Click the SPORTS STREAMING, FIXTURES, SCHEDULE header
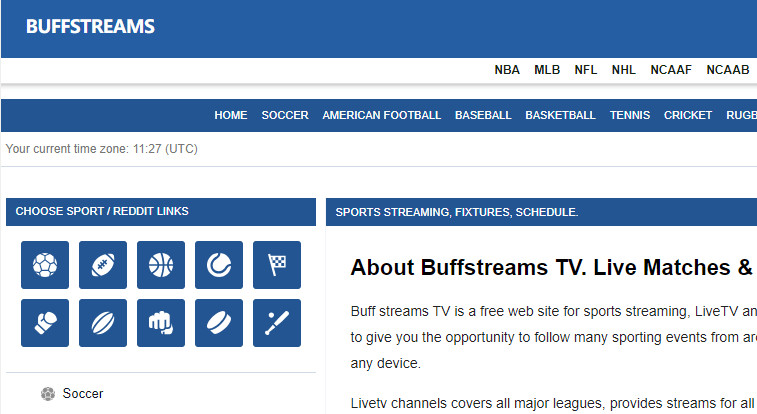The height and width of the screenshot is (414, 757). click(541, 212)
